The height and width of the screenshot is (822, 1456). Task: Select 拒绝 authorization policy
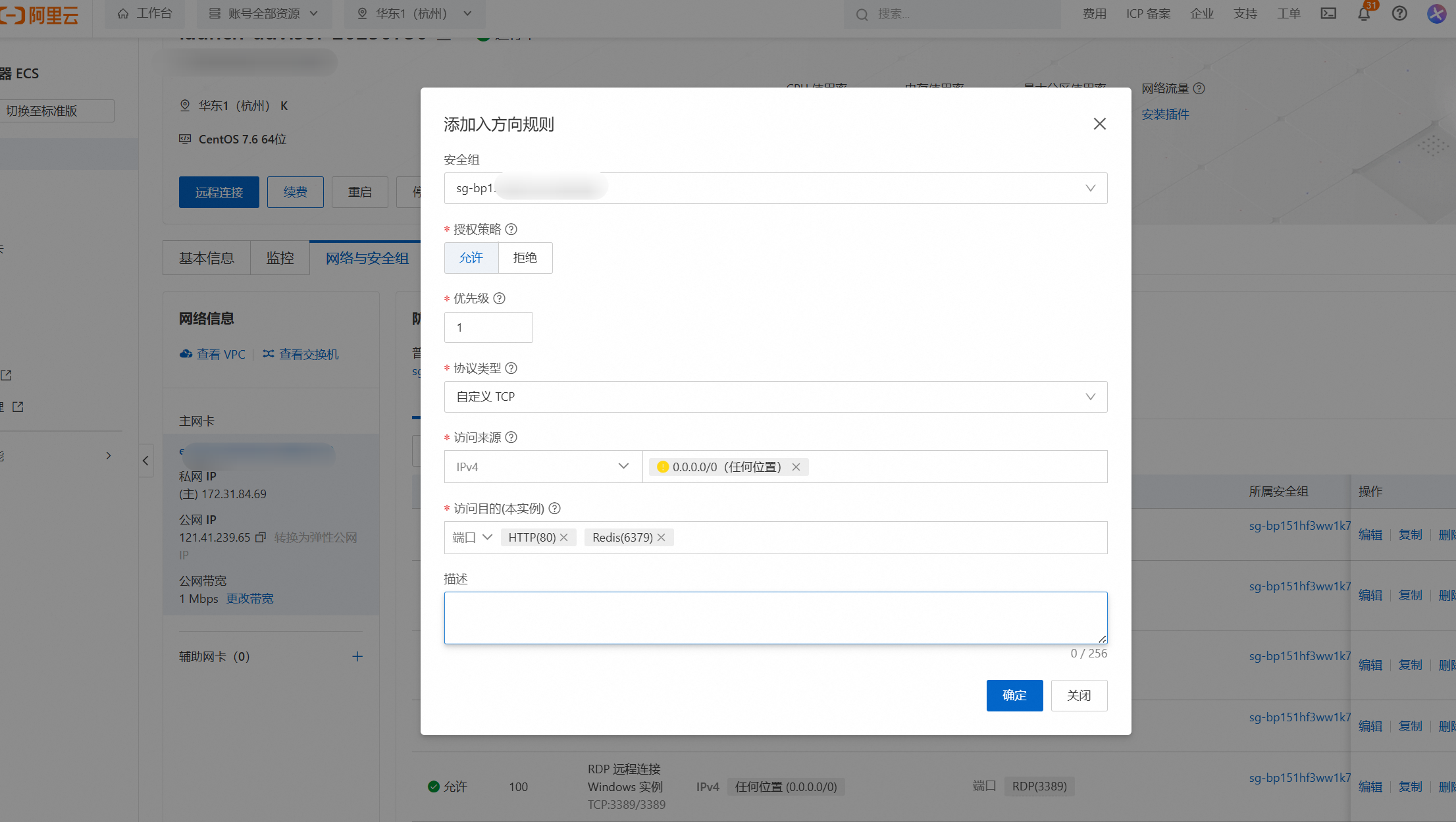click(525, 257)
